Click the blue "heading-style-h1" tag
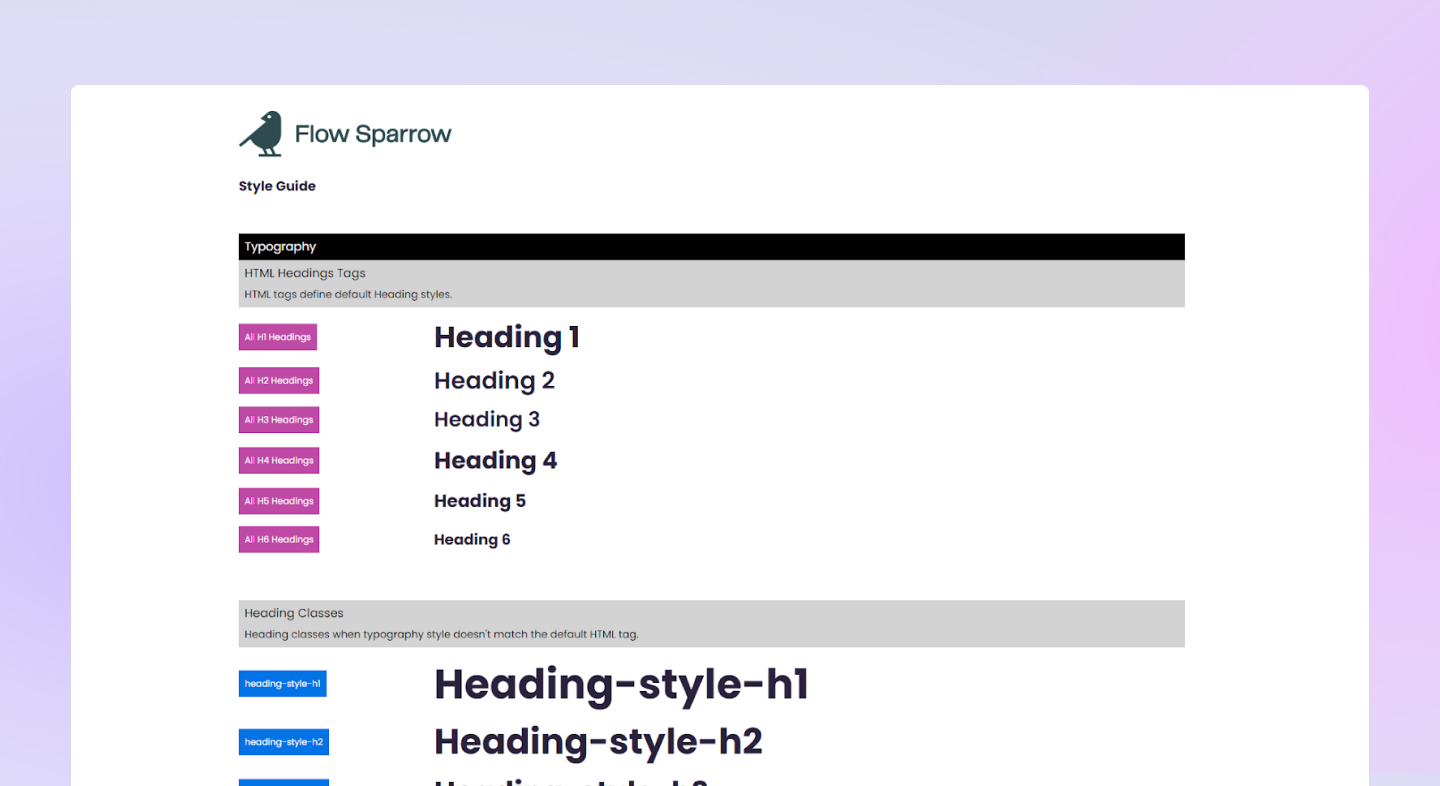This screenshot has width=1440, height=786. tap(282, 683)
